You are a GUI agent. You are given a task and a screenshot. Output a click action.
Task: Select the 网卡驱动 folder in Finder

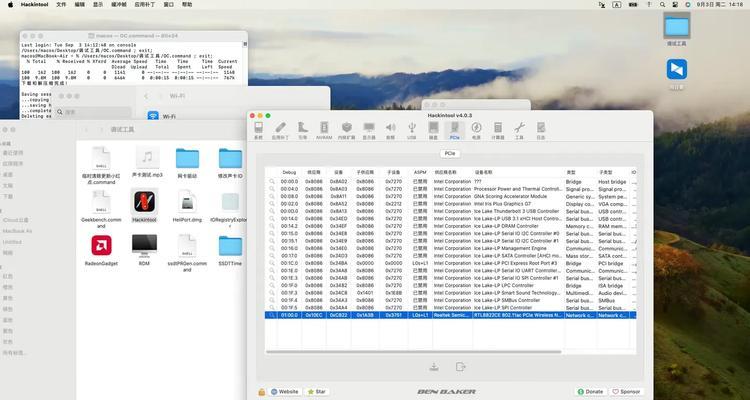point(187,158)
